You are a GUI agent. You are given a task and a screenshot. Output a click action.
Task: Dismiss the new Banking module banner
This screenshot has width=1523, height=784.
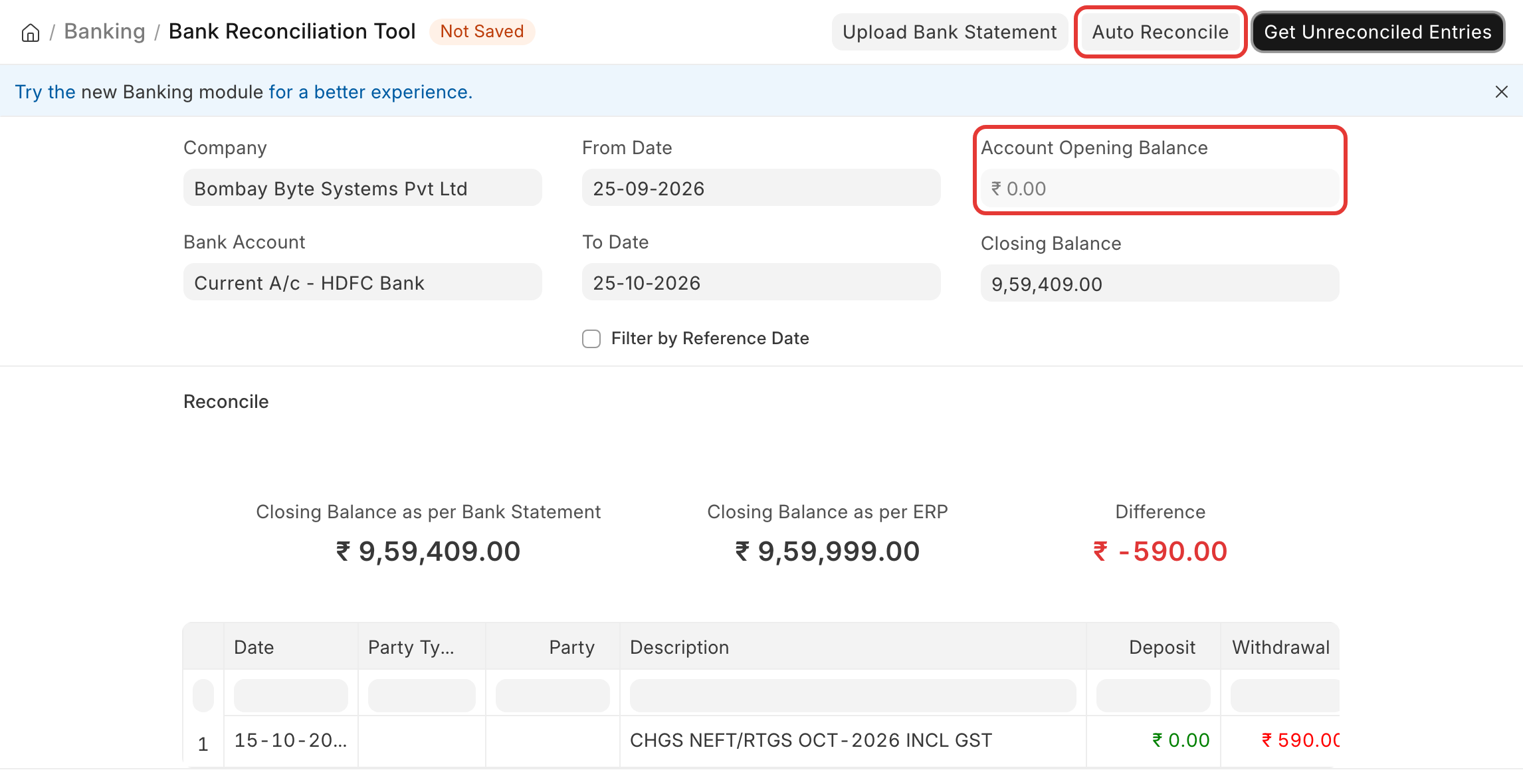point(1501,92)
